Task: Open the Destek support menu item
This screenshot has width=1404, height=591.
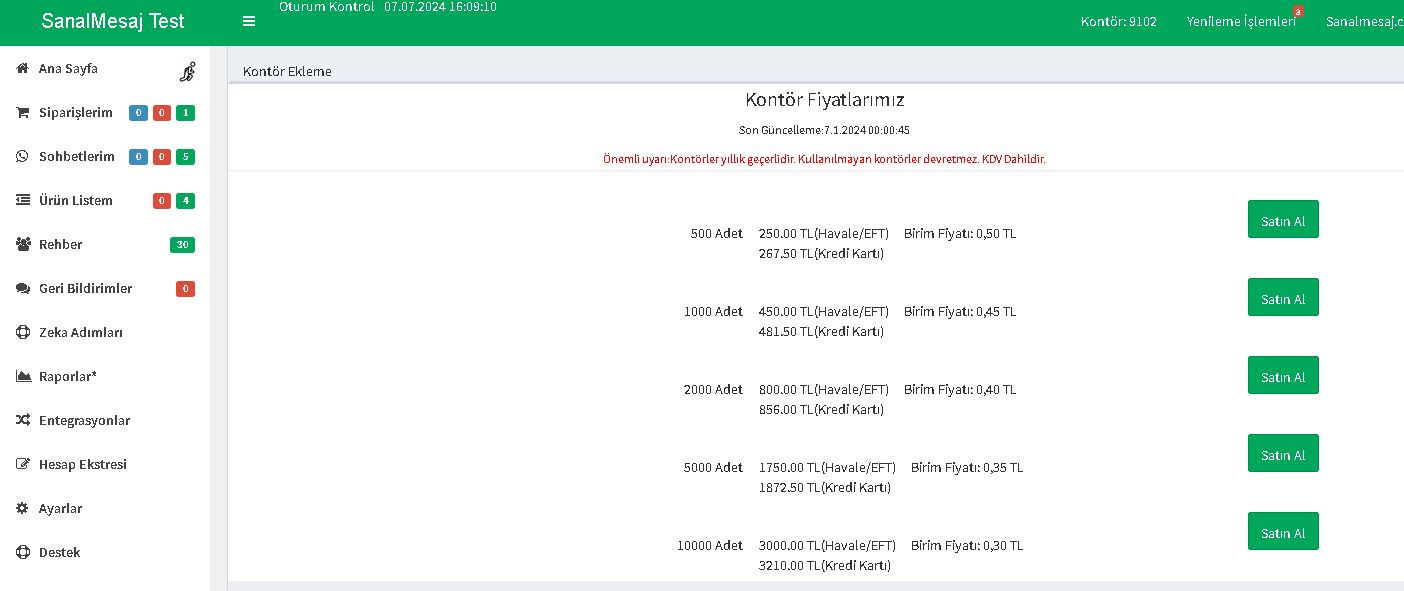Action: pos(59,553)
